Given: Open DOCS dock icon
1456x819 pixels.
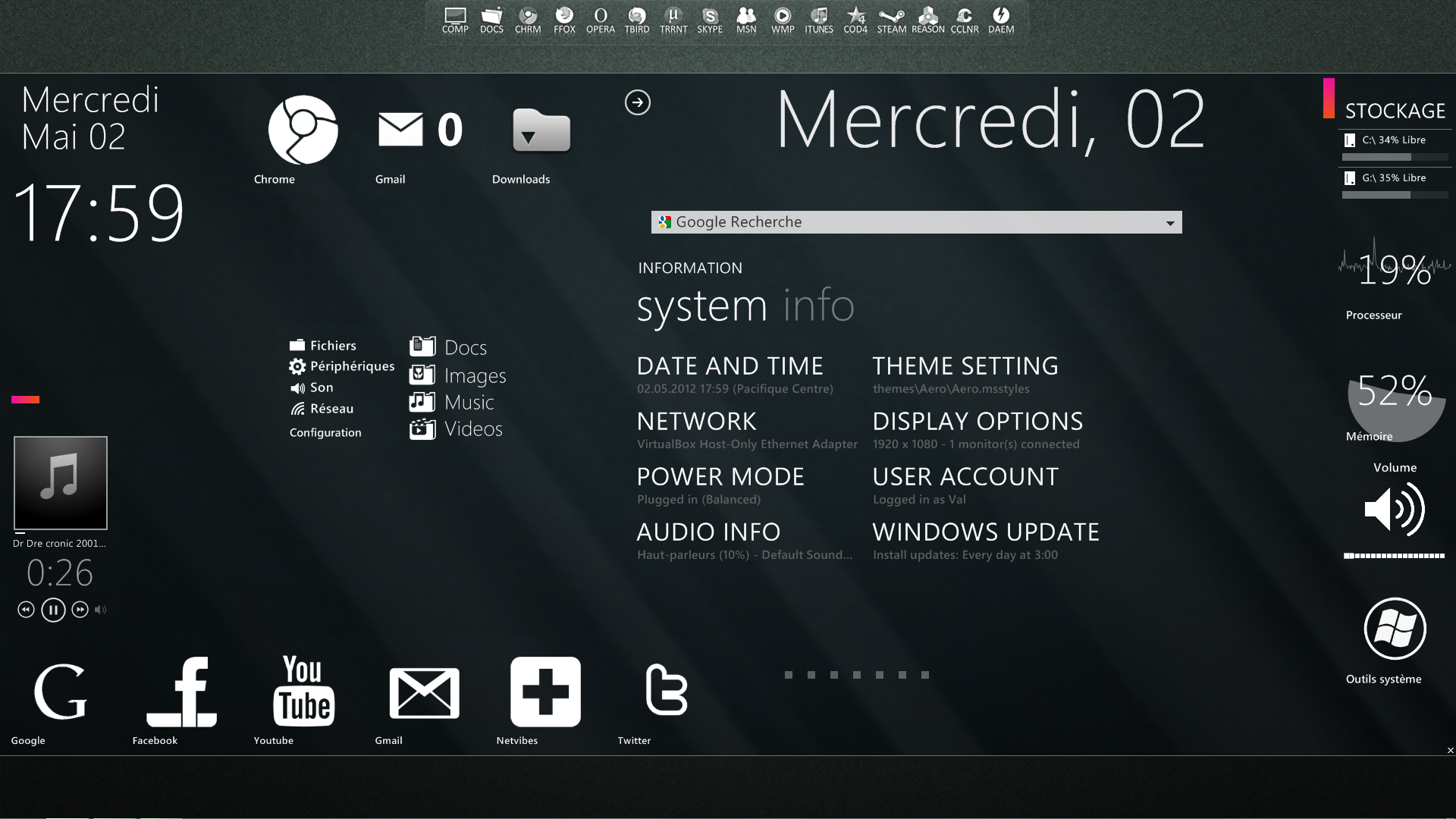Looking at the screenshot, I should (491, 20).
